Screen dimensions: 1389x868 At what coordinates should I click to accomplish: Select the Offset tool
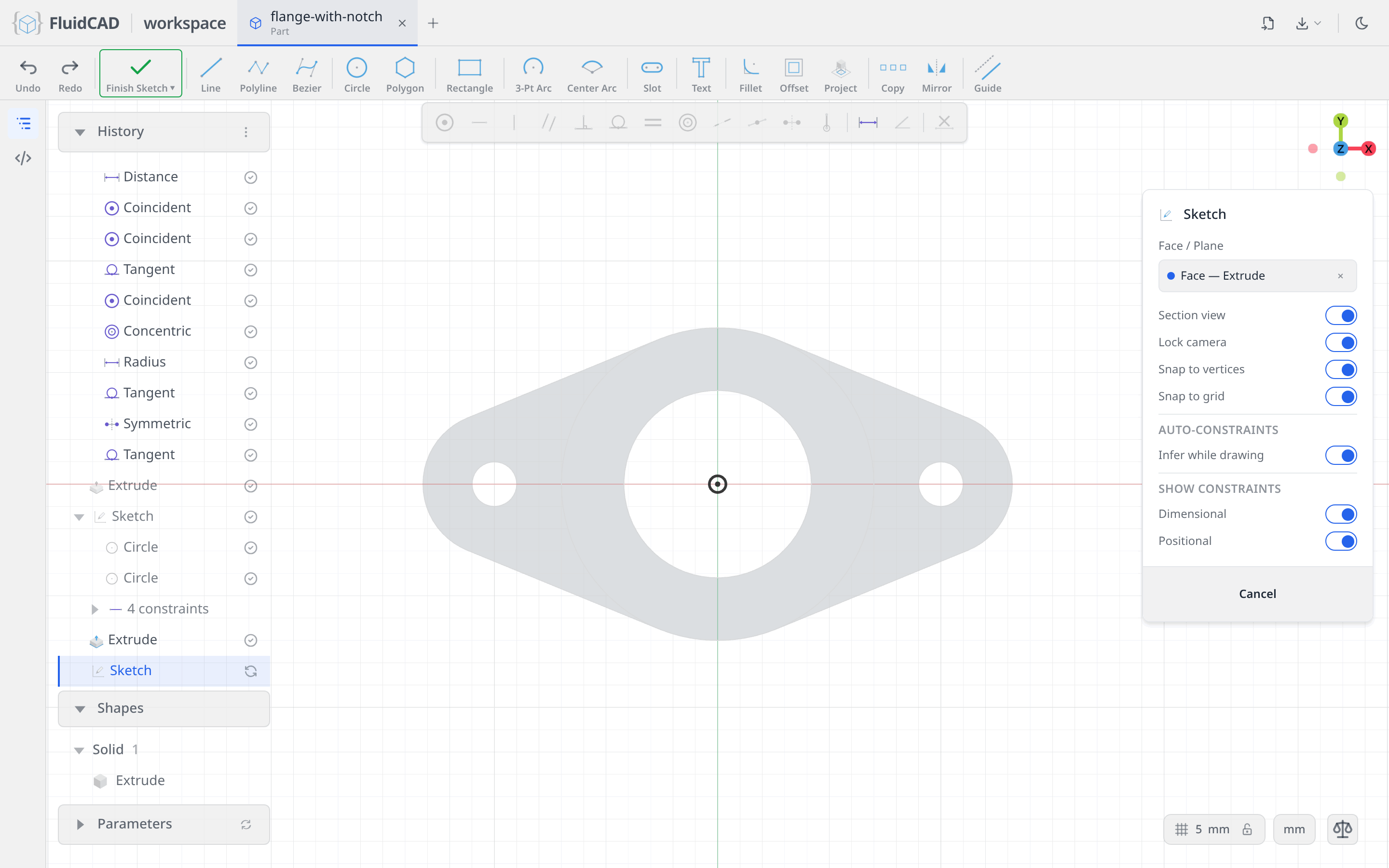point(794,75)
